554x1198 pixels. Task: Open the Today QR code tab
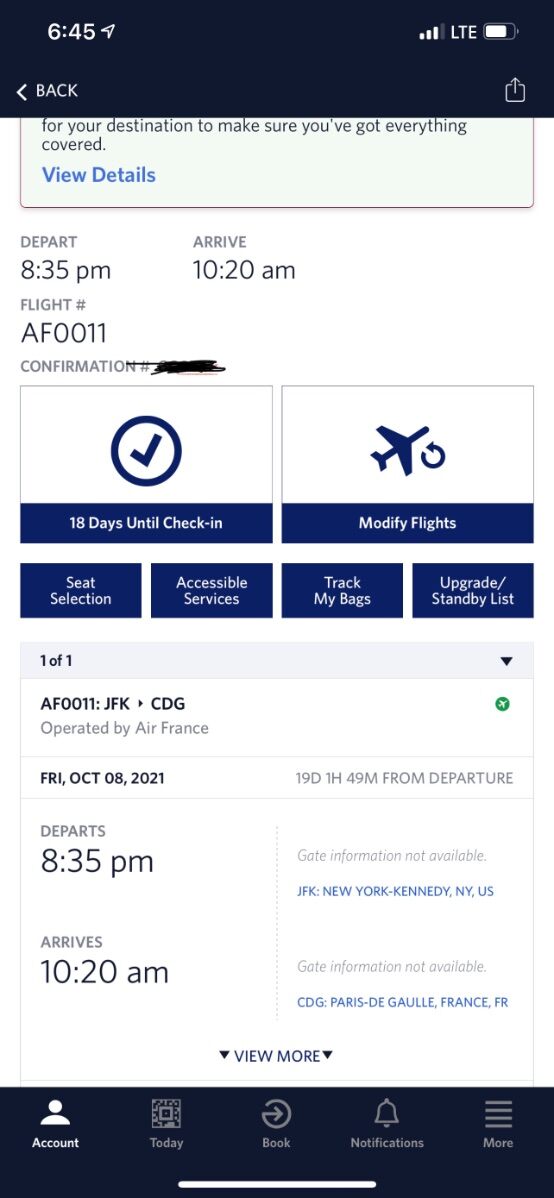166,1124
